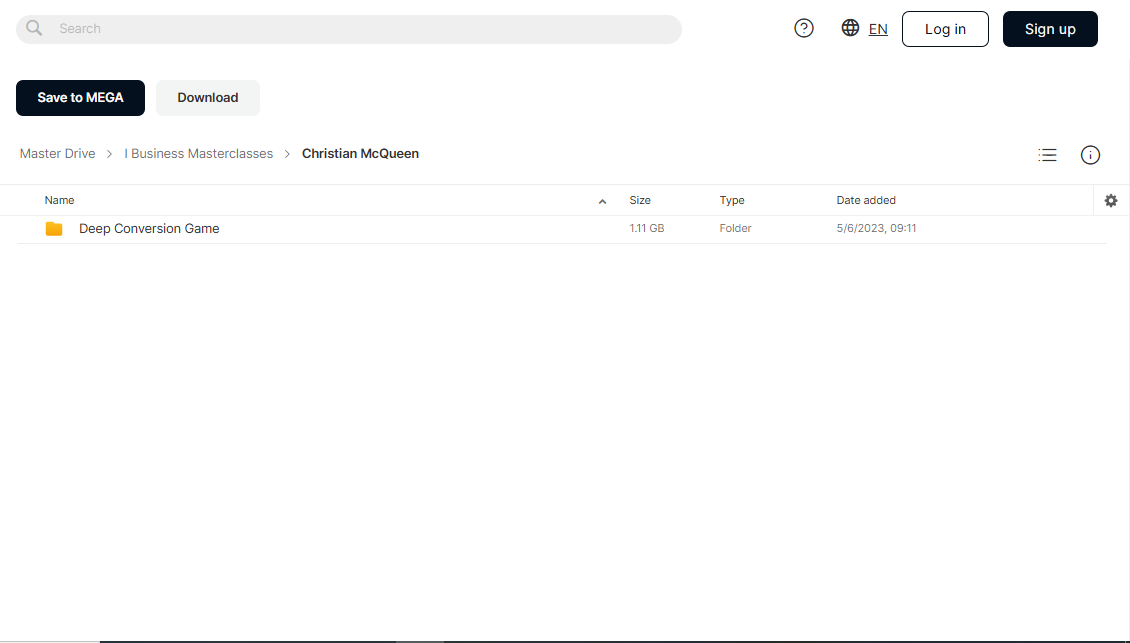Focus the Search input field

pyautogui.click(x=349, y=29)
